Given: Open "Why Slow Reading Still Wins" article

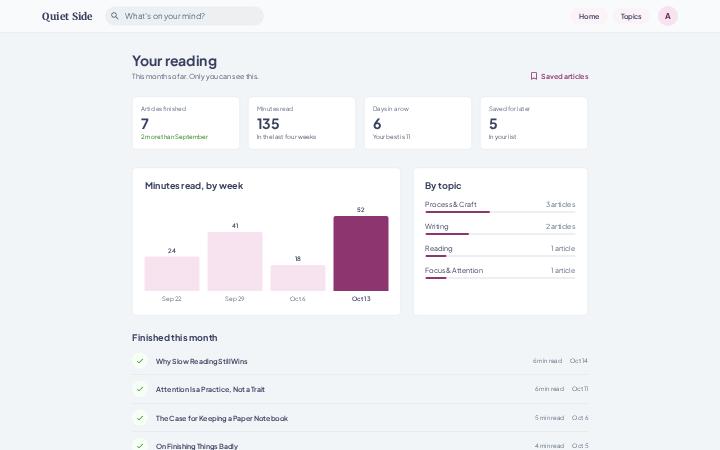Looking at the screenshot, I should tap(202, 361).
